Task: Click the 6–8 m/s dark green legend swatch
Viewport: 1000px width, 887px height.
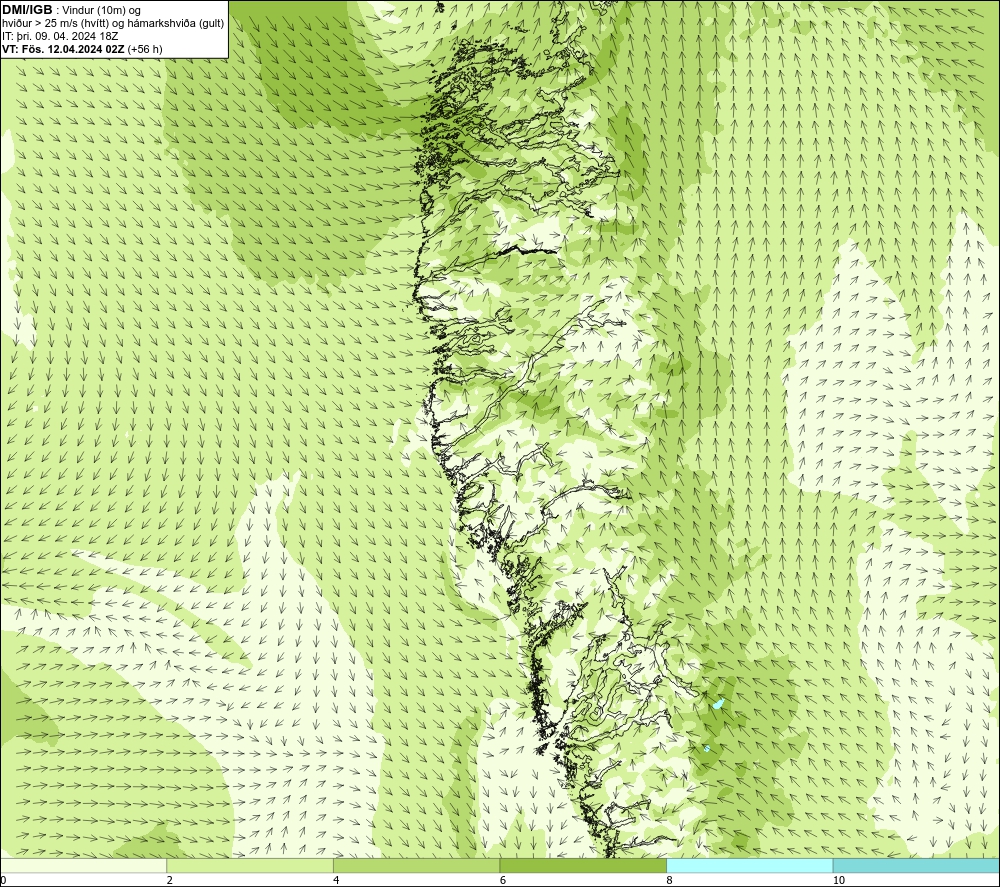Action: click(583, 865)
